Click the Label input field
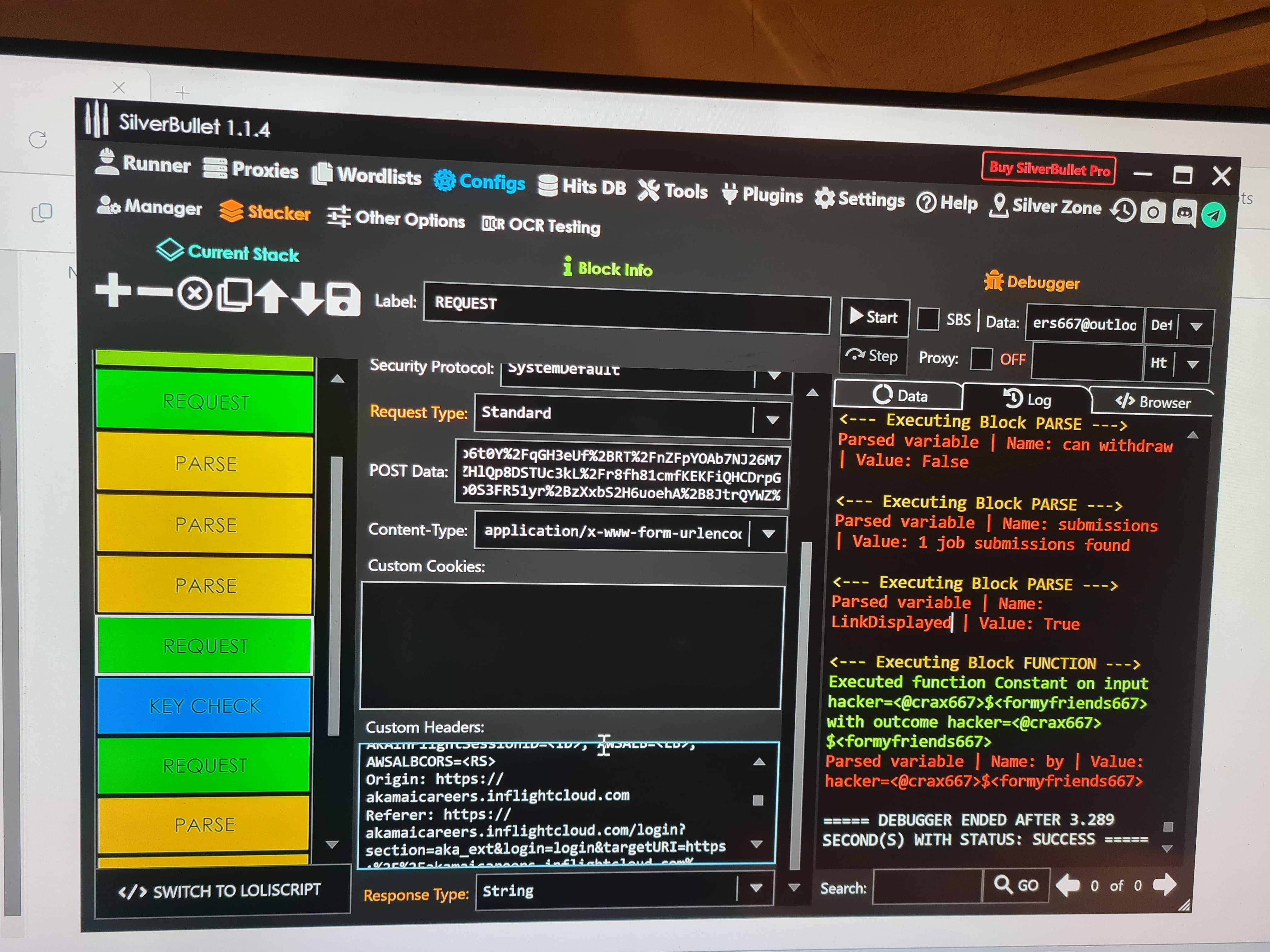 (627, 309)
